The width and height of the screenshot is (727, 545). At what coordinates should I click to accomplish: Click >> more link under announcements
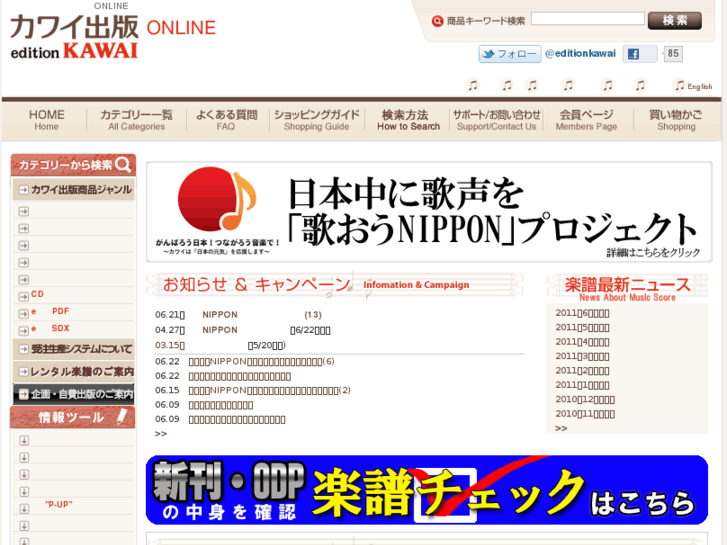[x=160, y=434]
